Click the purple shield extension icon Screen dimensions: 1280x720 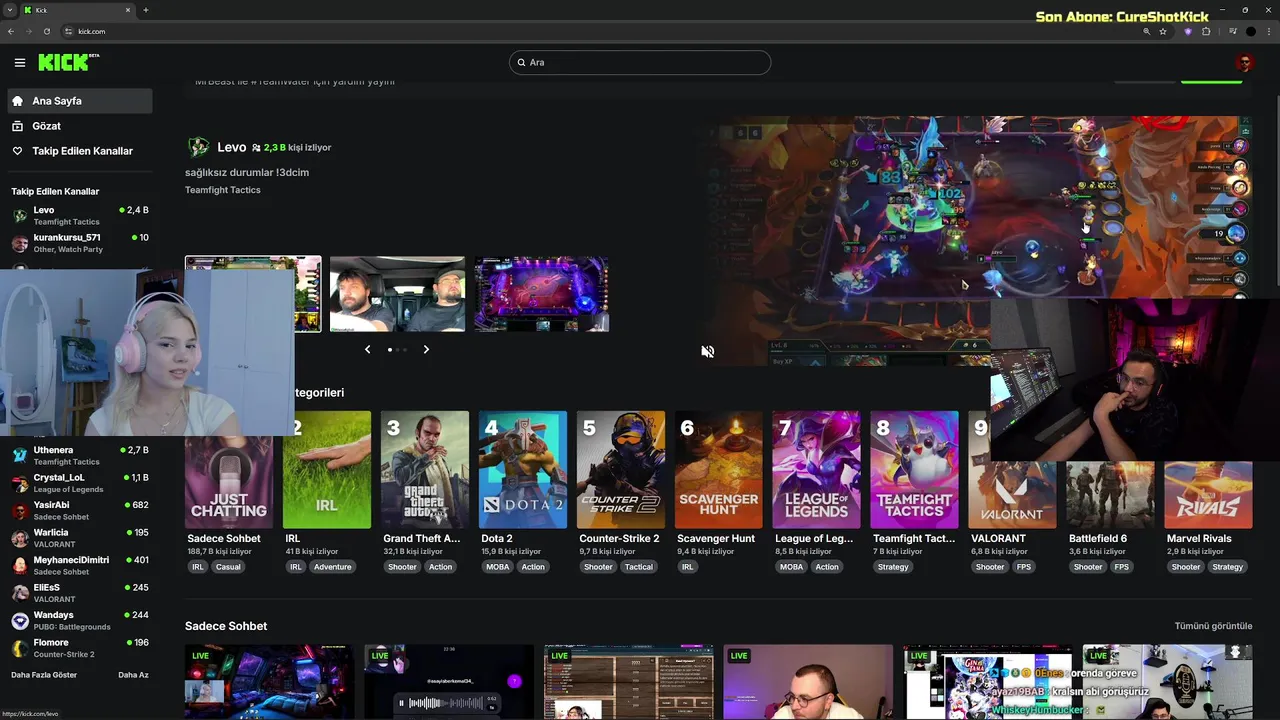(x=1188, y=31)
